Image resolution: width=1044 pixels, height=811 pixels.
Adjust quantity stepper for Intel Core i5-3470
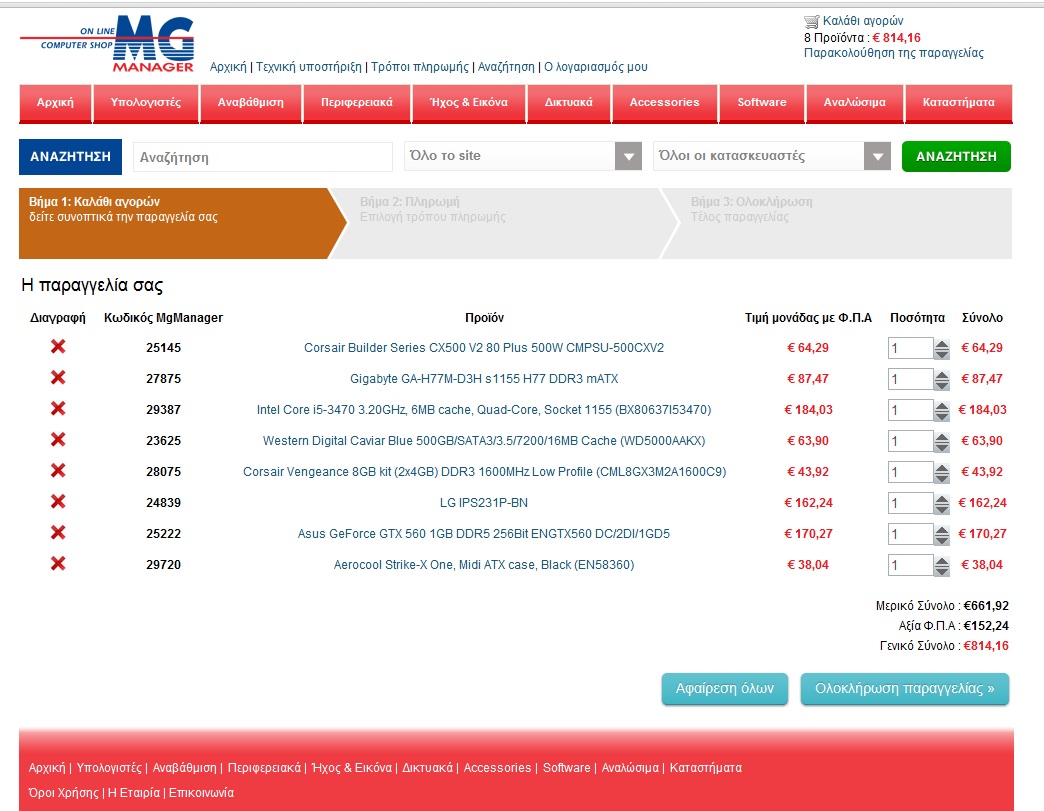941,410
